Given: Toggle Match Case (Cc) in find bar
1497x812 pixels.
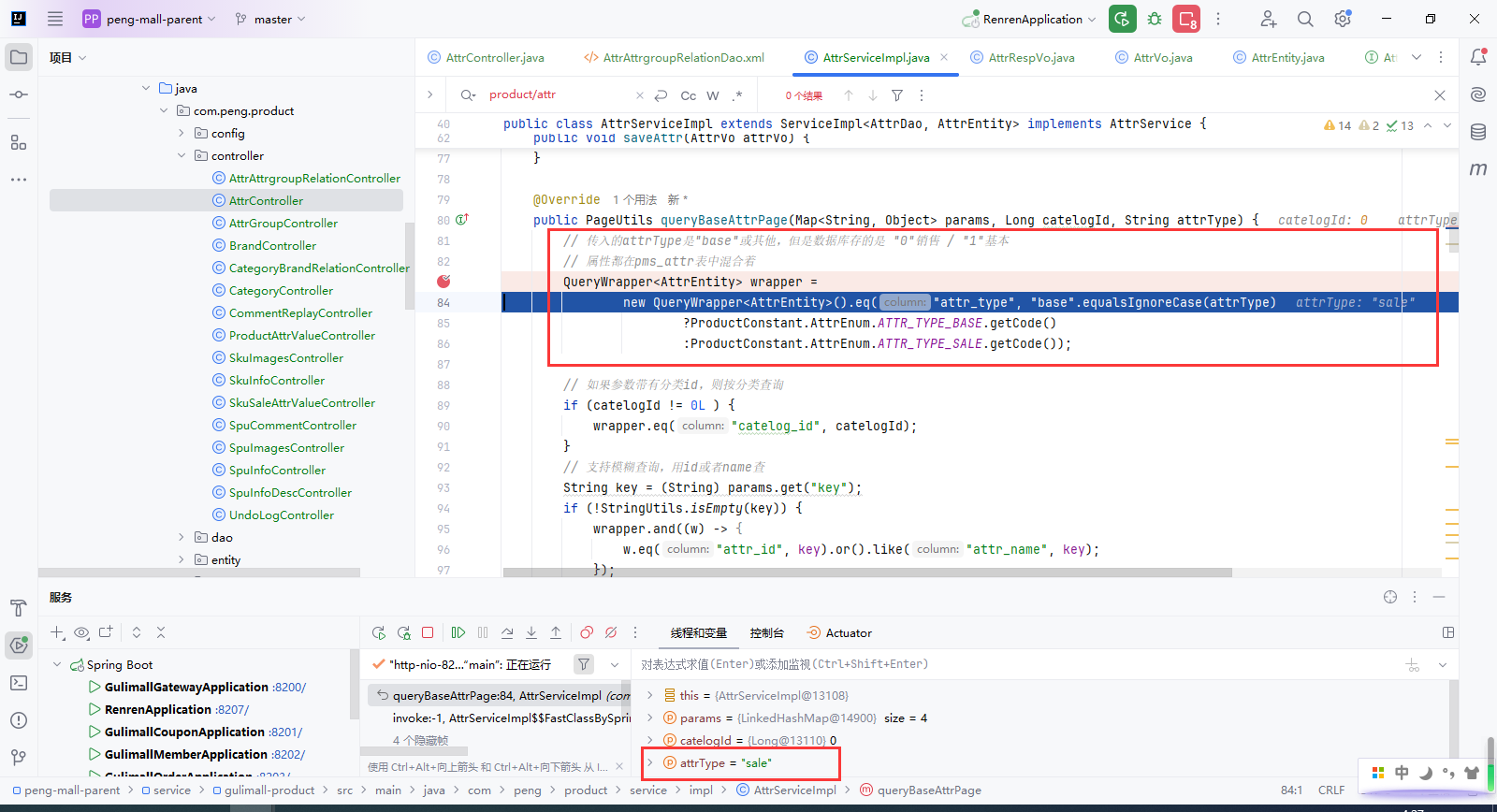Looking at the screenshot, I should (689, 95).
